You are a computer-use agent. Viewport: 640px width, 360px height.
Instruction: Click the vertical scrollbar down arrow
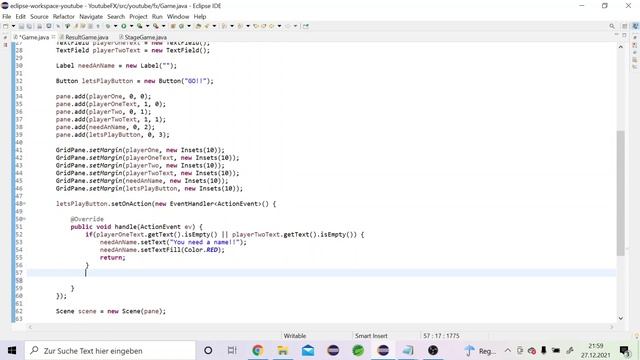(x=621, y=318)
